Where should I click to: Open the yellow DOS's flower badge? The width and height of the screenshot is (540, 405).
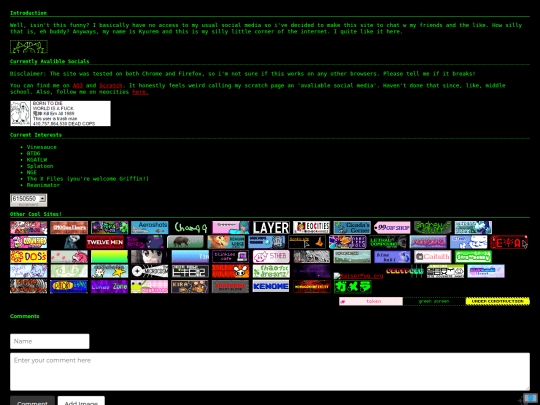[29, 257]
